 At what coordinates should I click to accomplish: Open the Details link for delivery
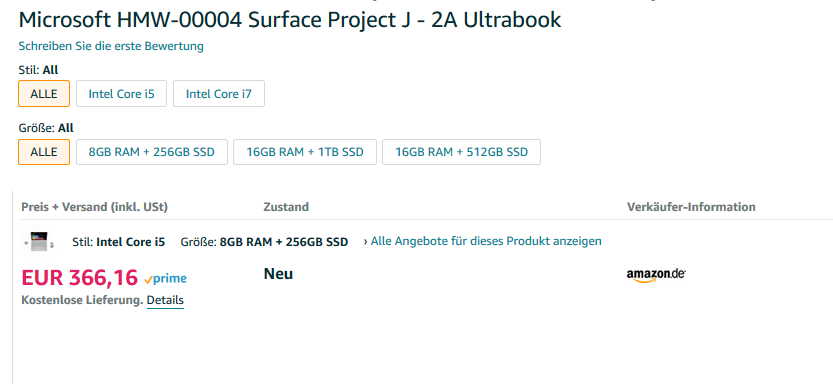165,300
